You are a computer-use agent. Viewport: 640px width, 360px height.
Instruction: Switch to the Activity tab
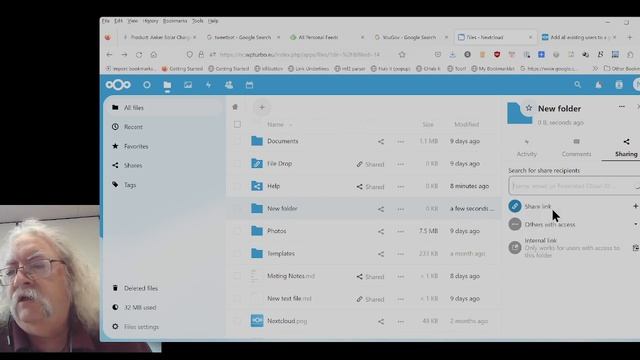coord(527,148)
